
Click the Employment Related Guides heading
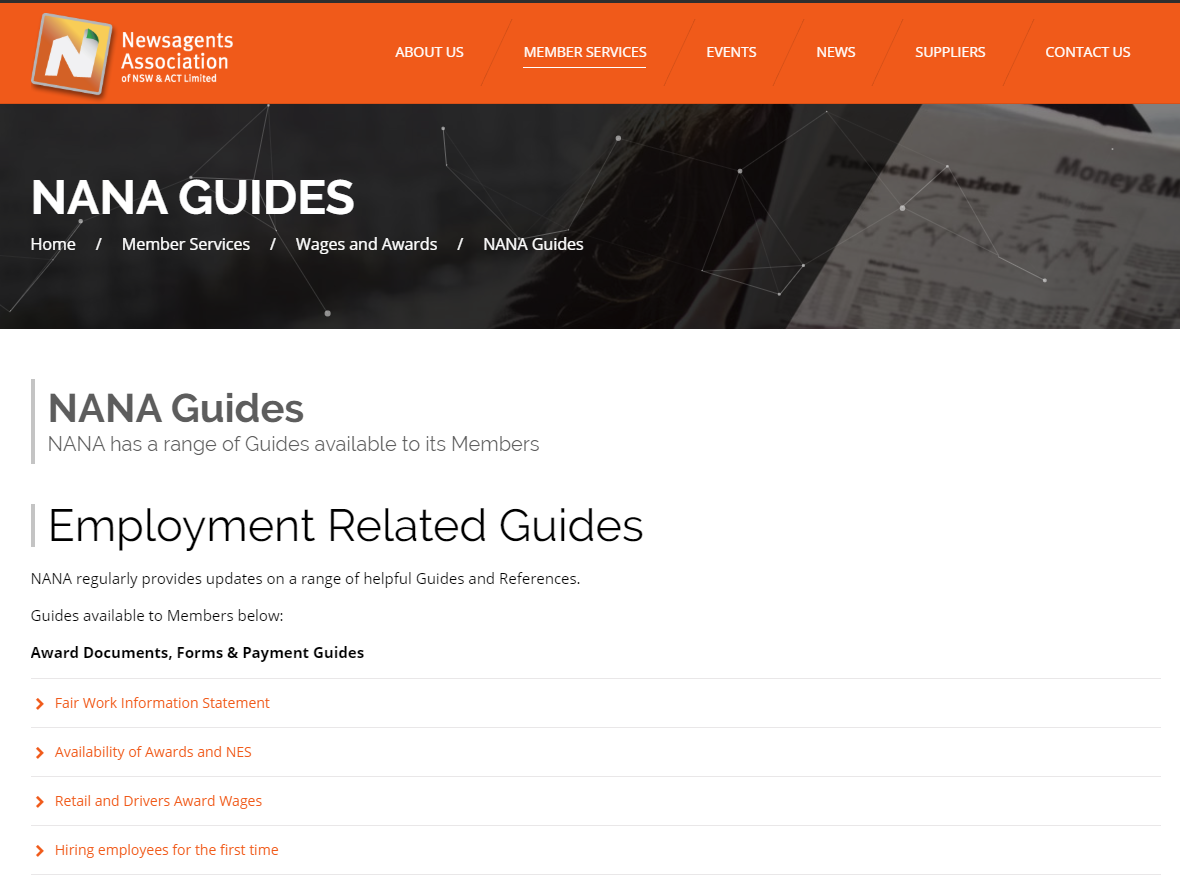point(345,525)
